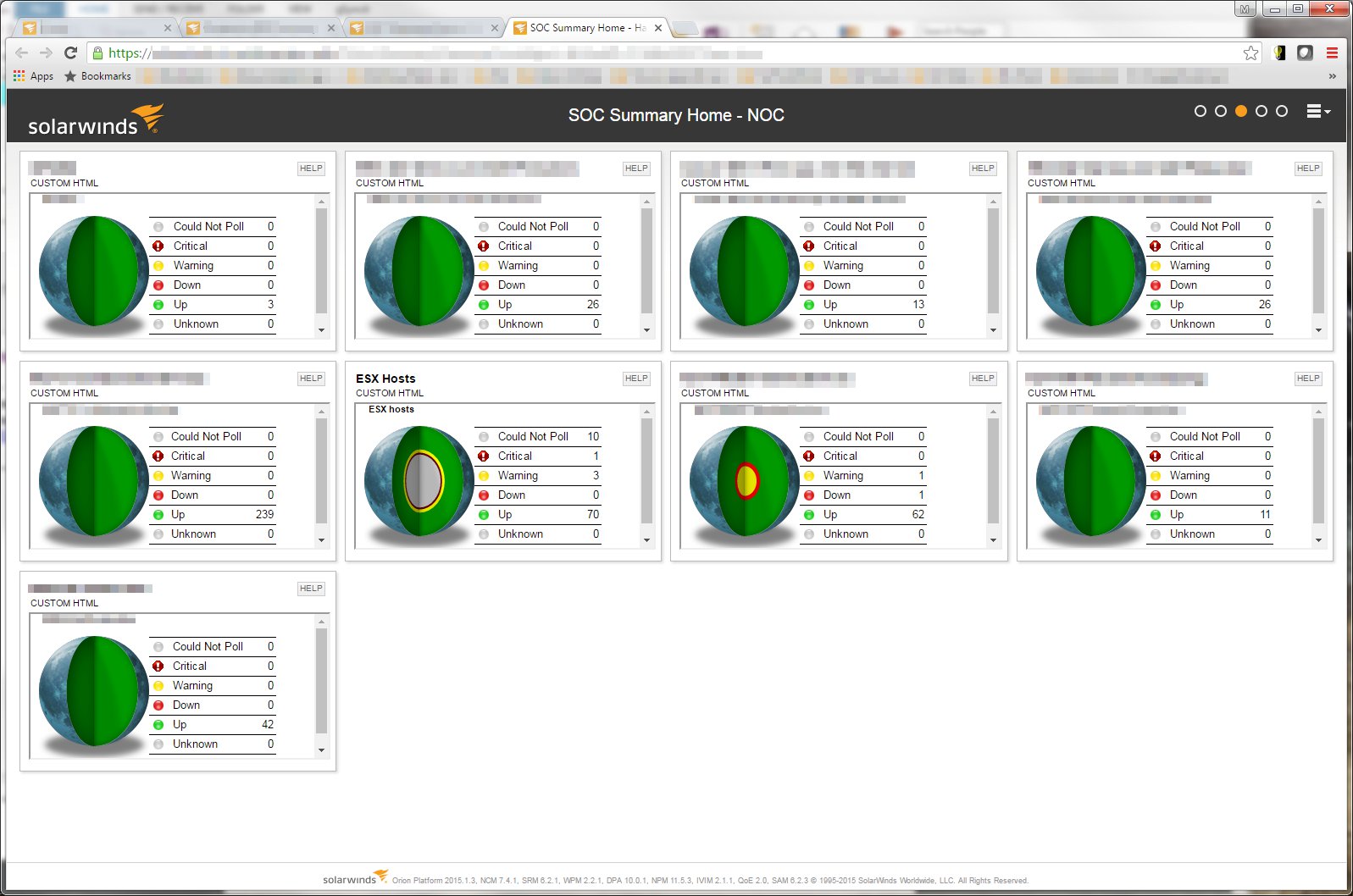Click the browser forward arrow
Screen dimensions: 1353x896
[x=47, y=53]
